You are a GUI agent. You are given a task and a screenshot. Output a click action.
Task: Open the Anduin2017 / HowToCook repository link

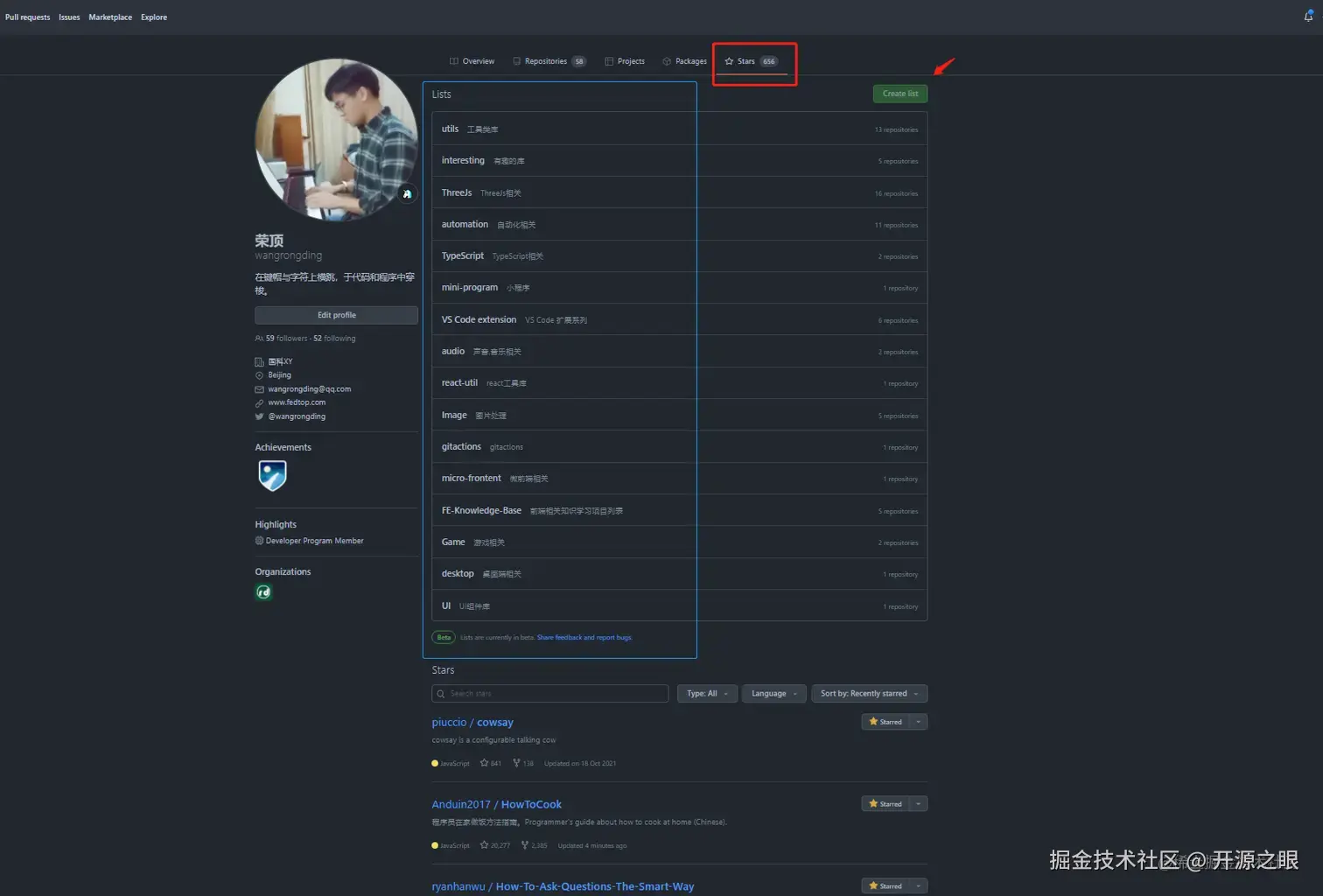[x=497, y=804]
